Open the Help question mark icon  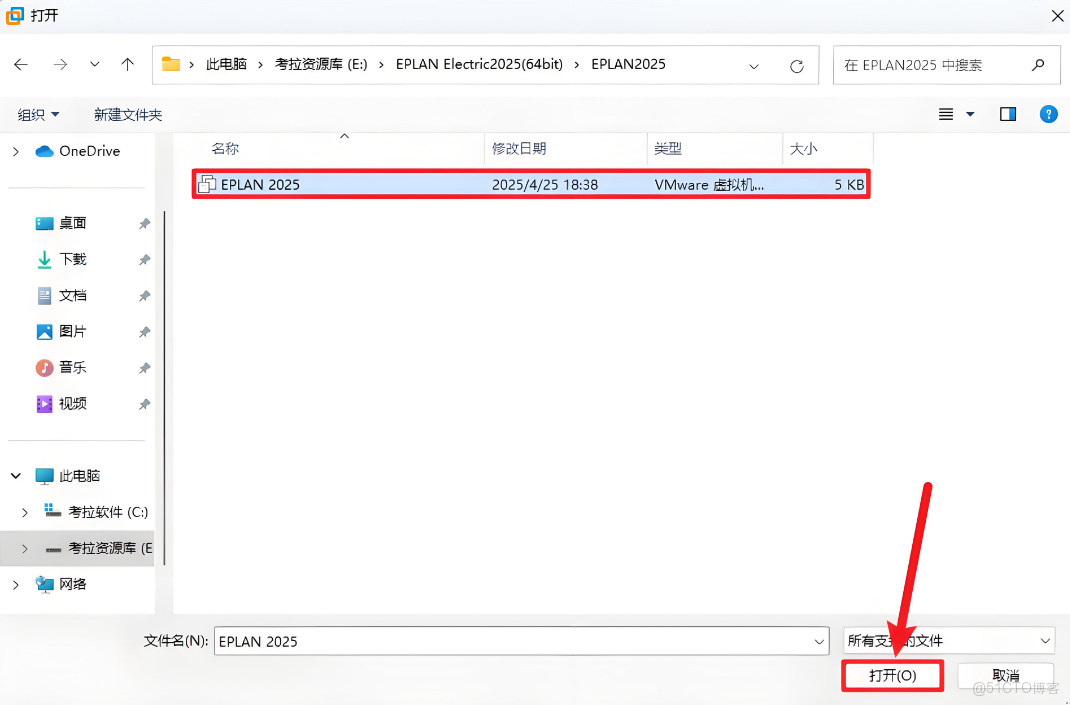(1048, 113)
